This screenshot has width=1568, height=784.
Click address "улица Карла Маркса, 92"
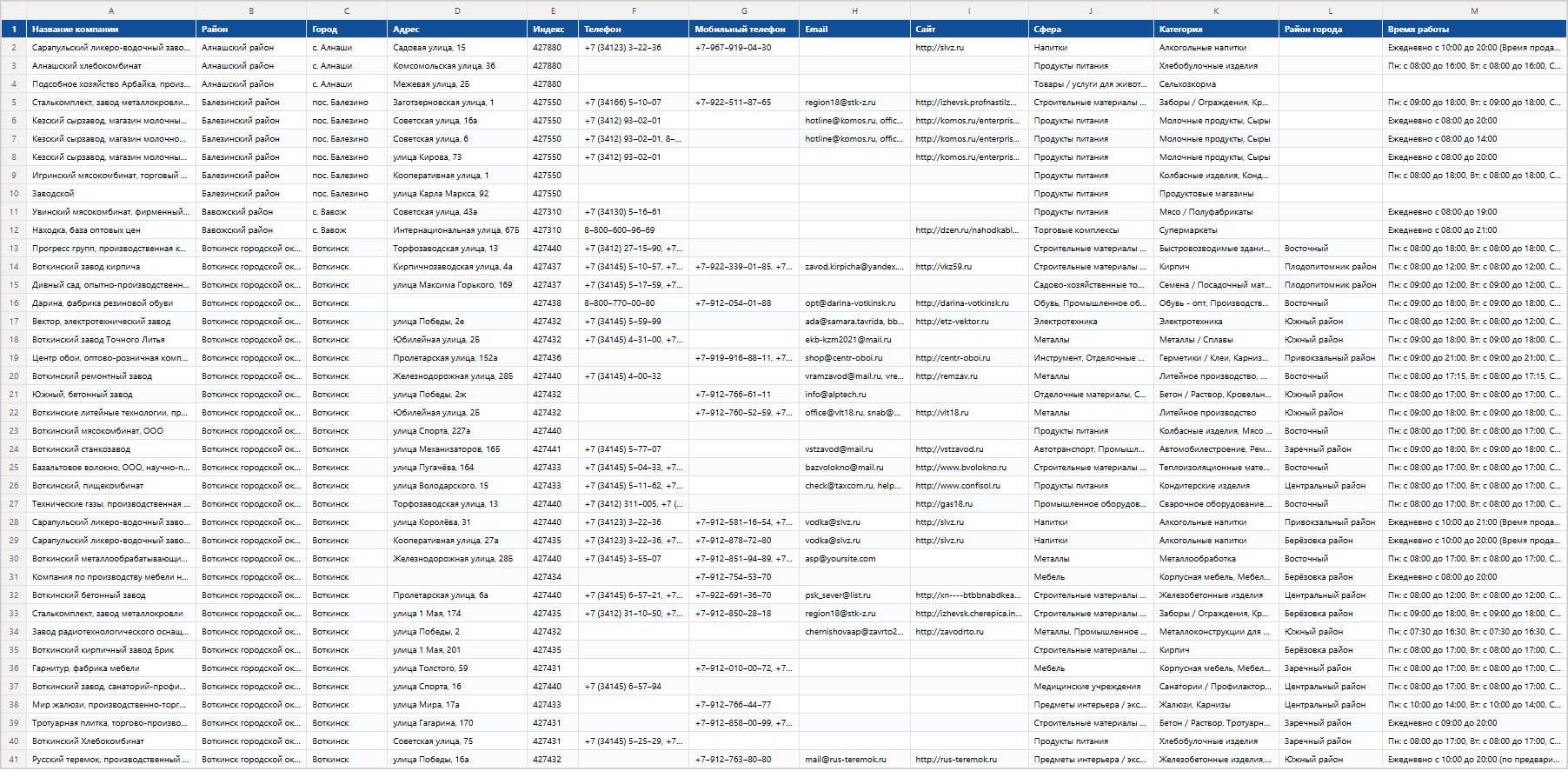click(x=457, y=194)
